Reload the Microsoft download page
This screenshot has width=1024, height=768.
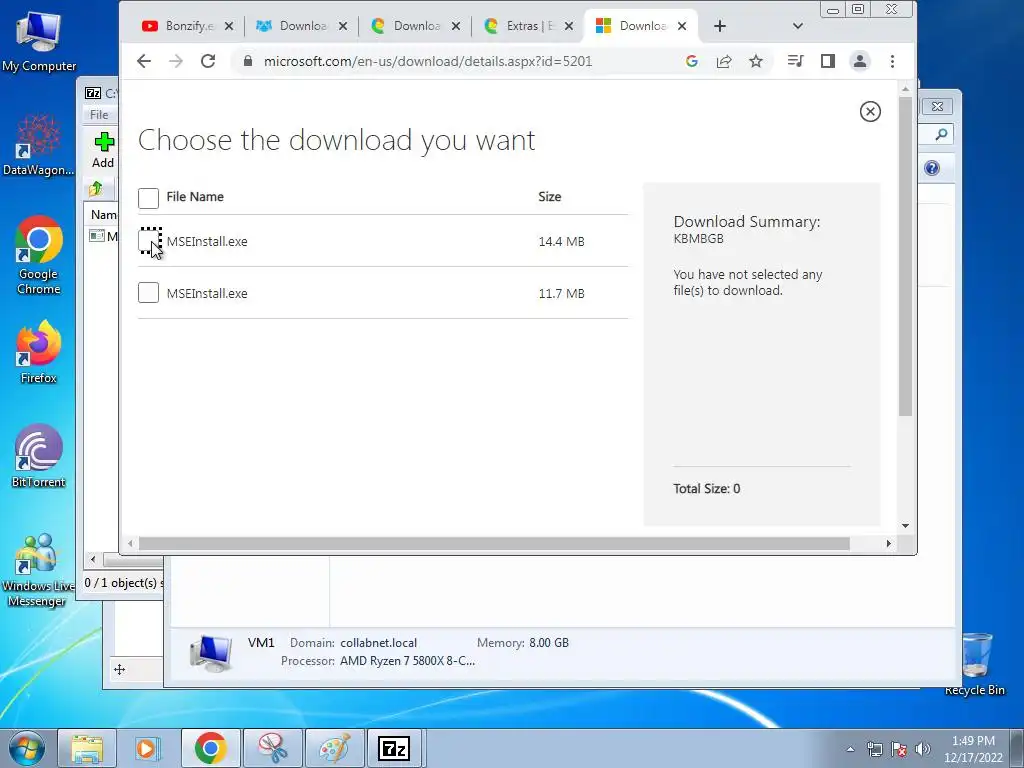pos(208,61)
